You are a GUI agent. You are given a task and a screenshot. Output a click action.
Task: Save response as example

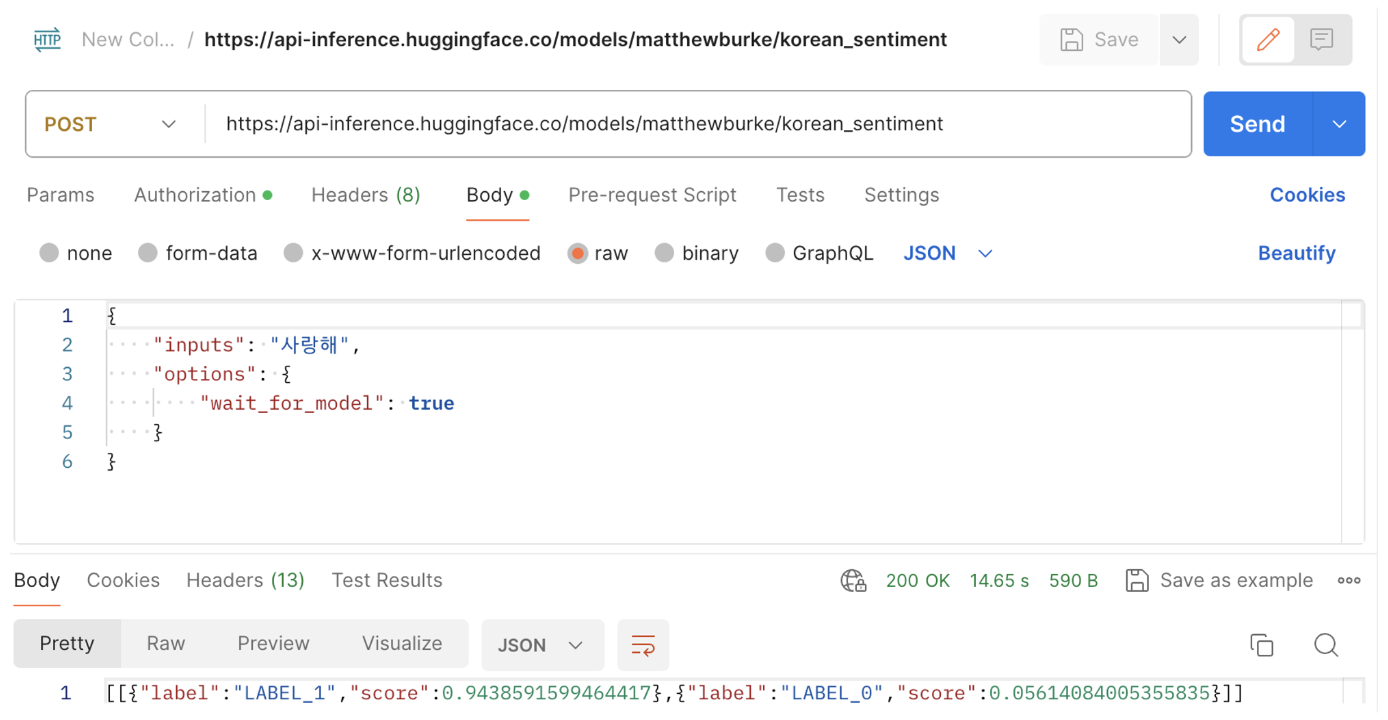click(1219, 580)
